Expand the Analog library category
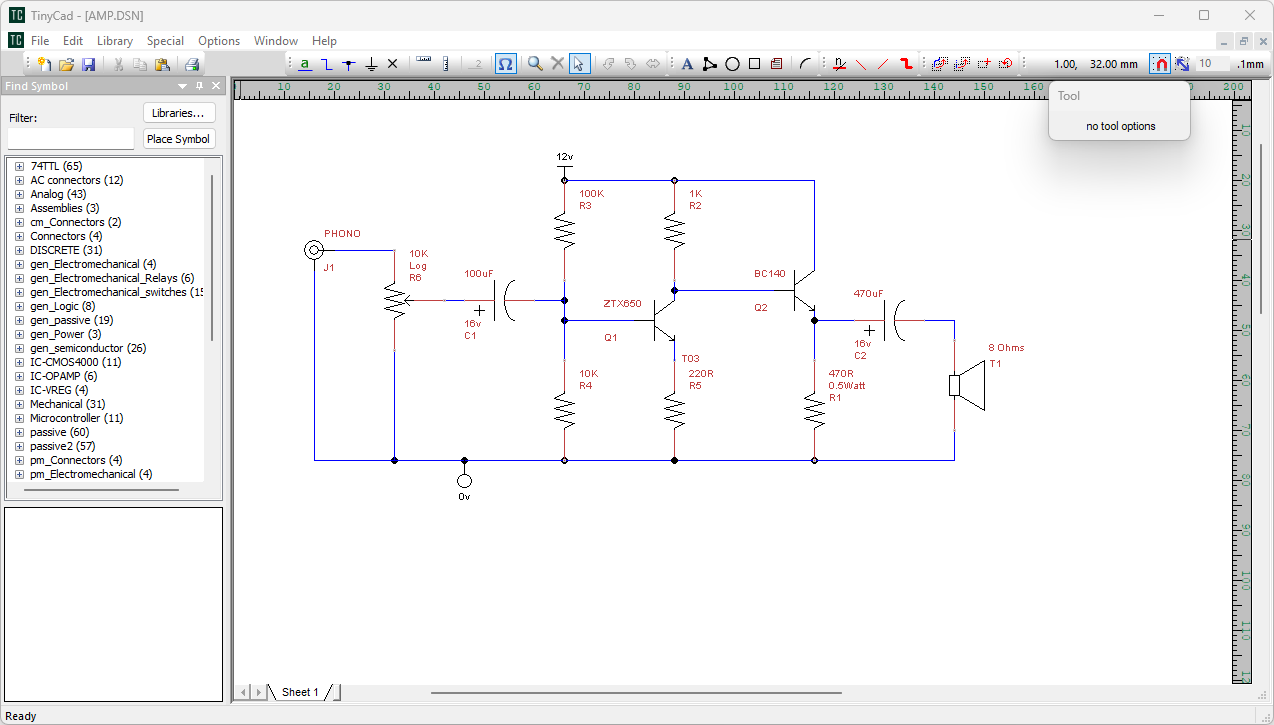This screenshot has width=1274, height=725. pyautogui.click(x=18, y=194)
